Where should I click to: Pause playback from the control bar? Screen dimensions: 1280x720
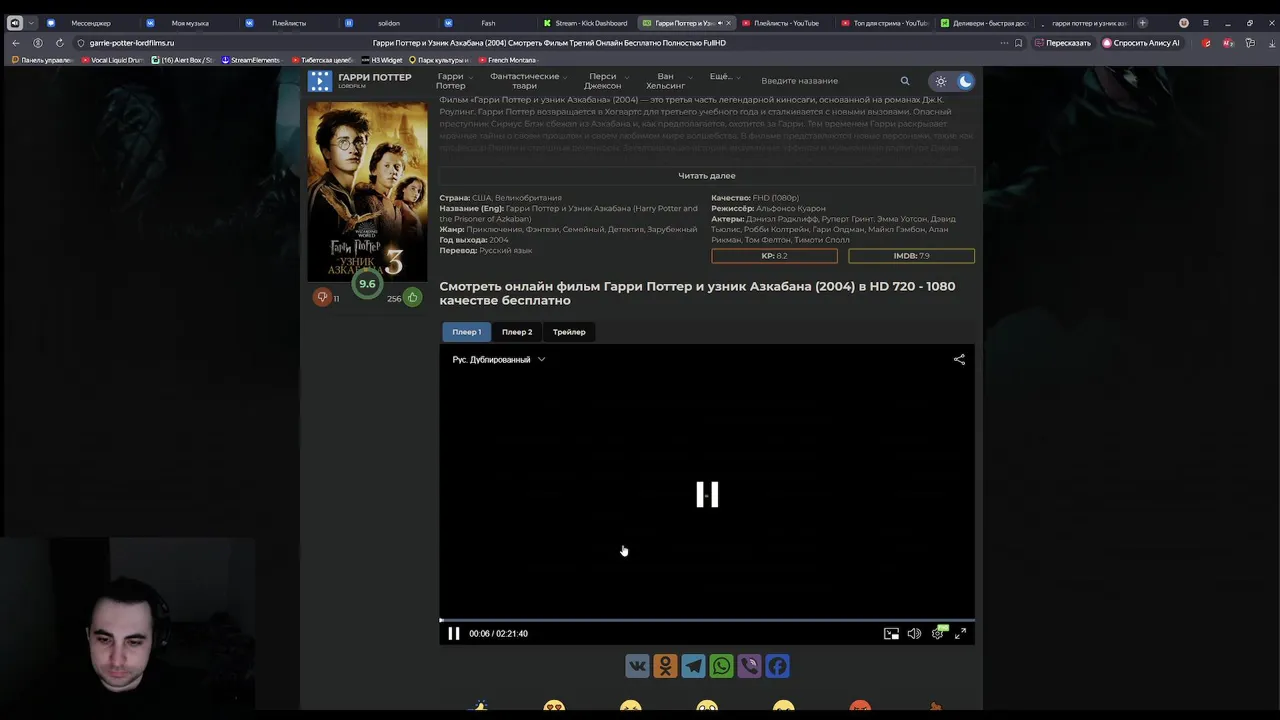click(453, 633)
